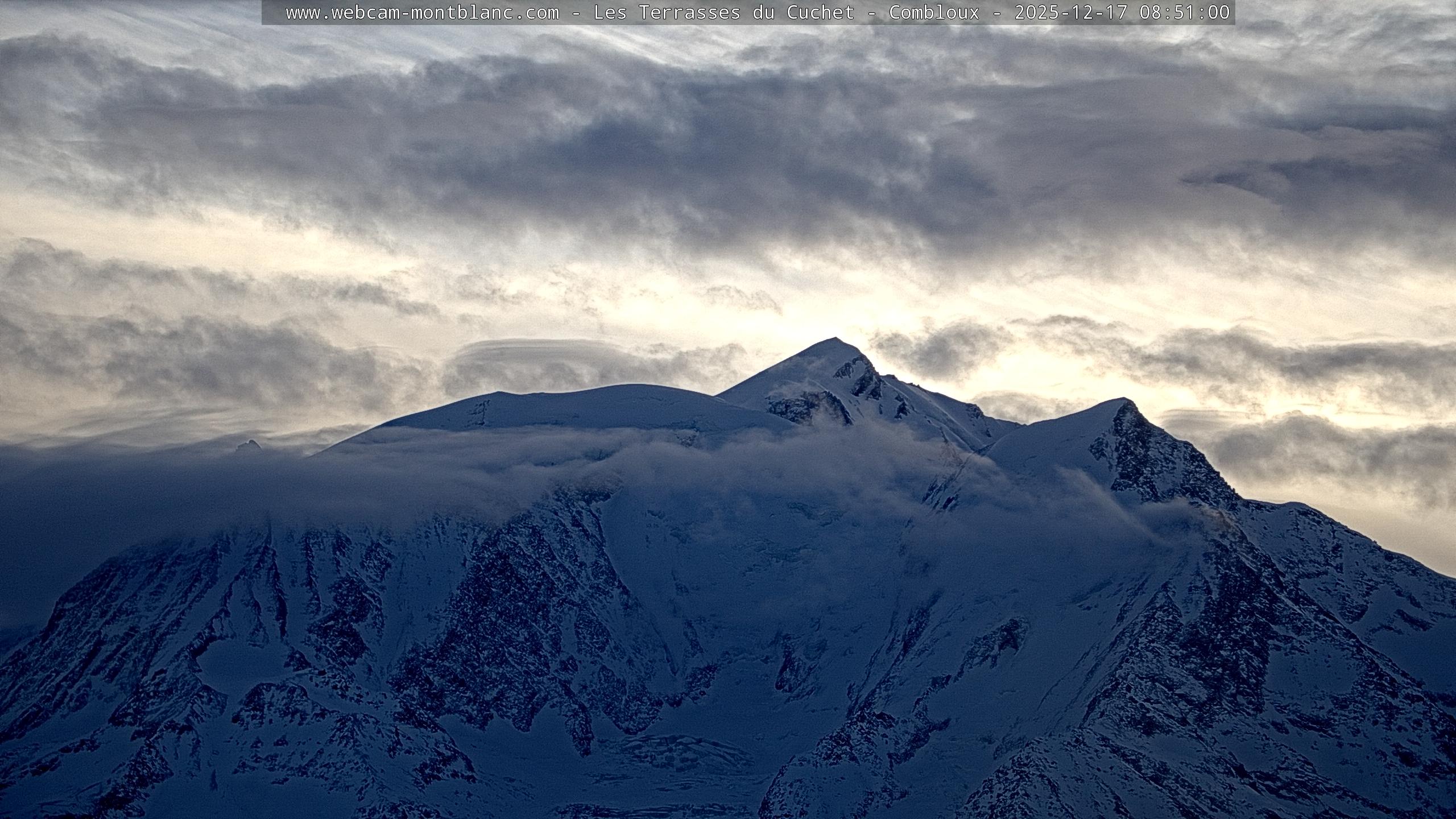Click the 2025-12-17 date in the banner

(1071, 13)
